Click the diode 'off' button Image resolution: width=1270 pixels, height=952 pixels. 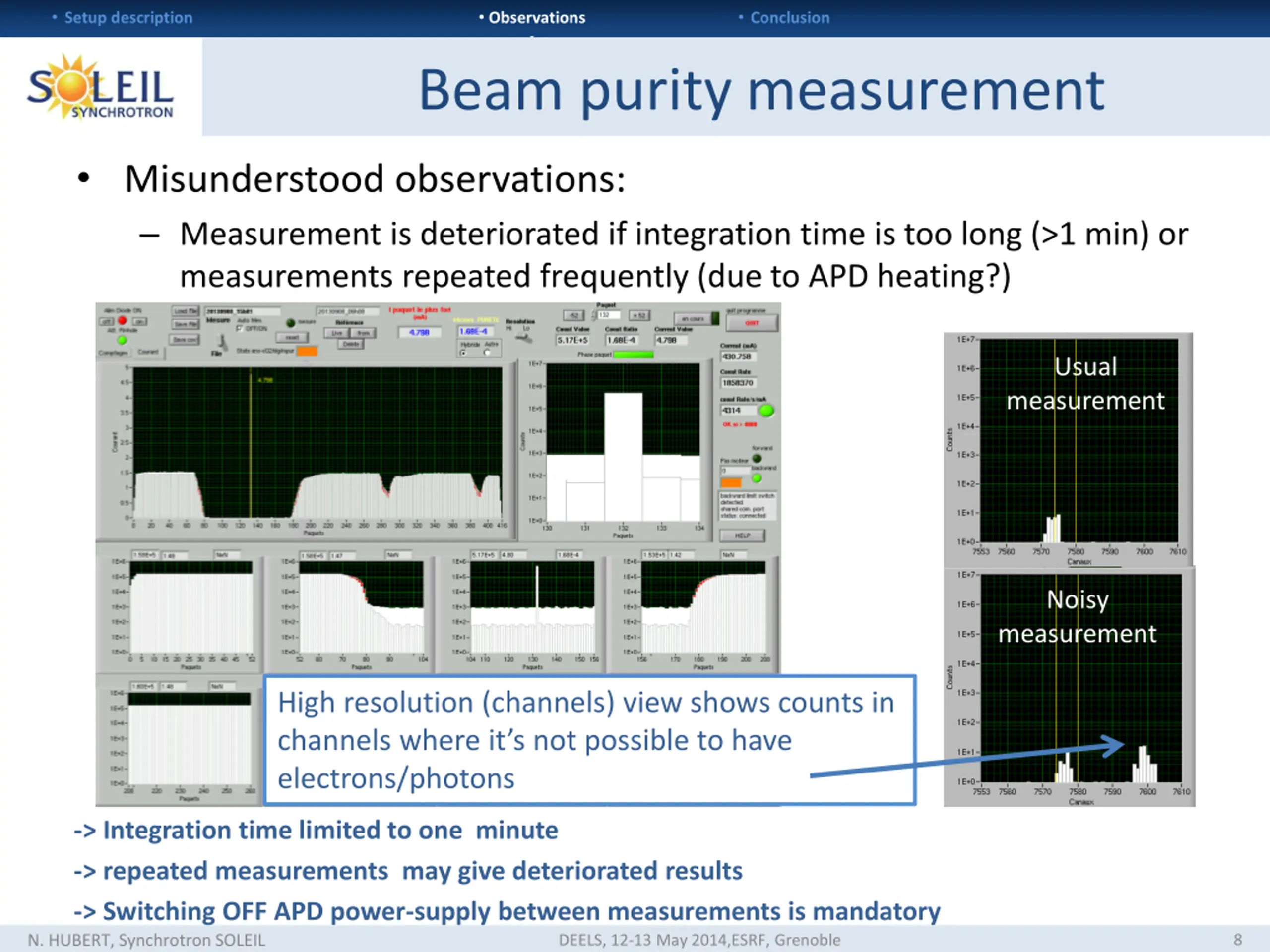coord(107,321)
